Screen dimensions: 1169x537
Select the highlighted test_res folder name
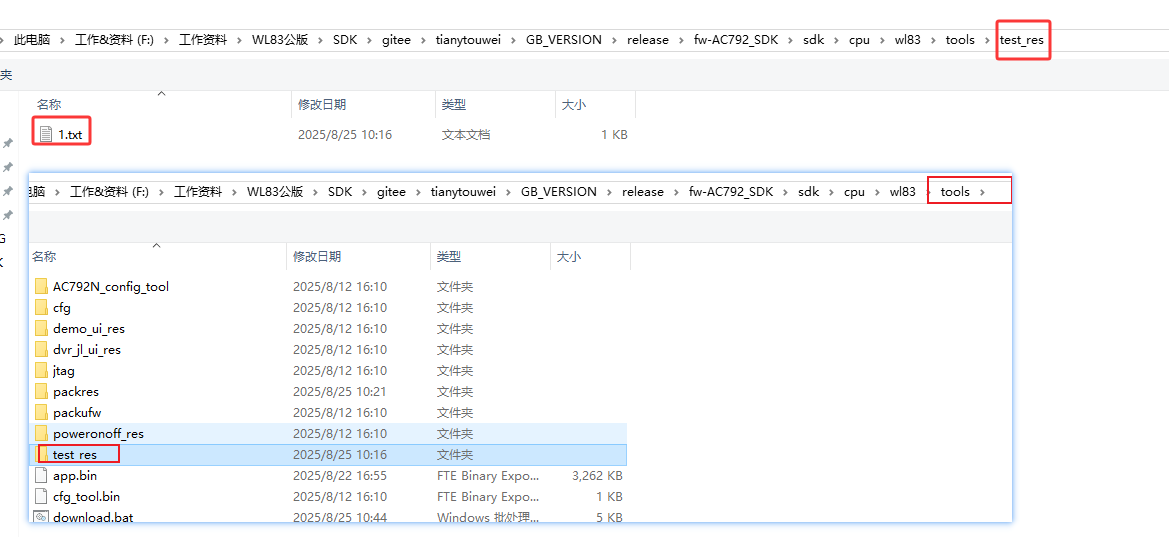click(75, 454)
